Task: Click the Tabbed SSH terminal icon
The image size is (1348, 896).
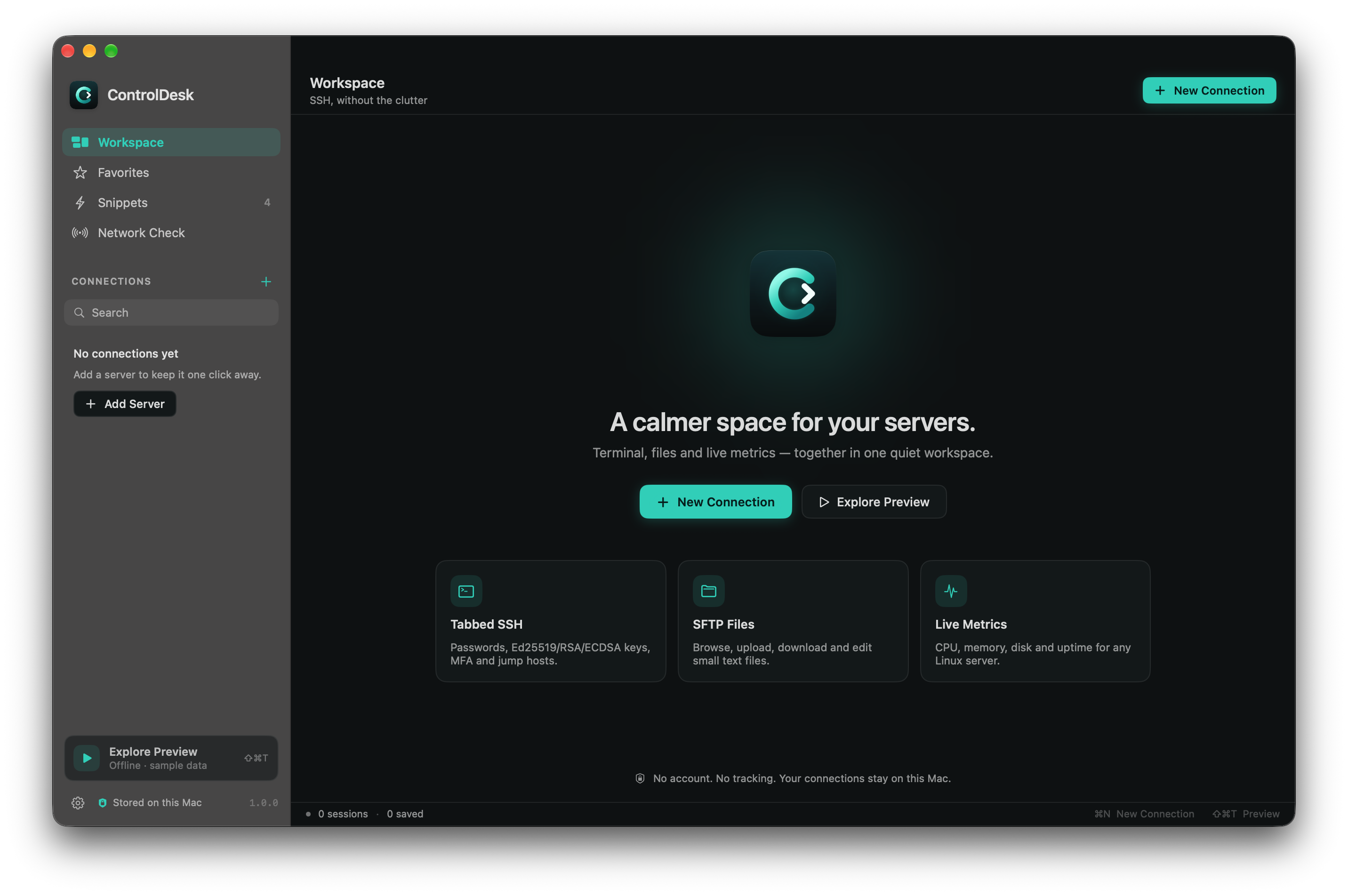Action: [x=465, y=591]
